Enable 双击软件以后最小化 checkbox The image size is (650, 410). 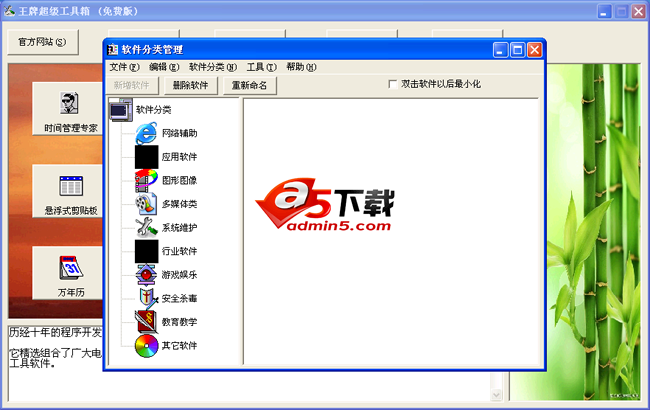[x=393, y=84]
